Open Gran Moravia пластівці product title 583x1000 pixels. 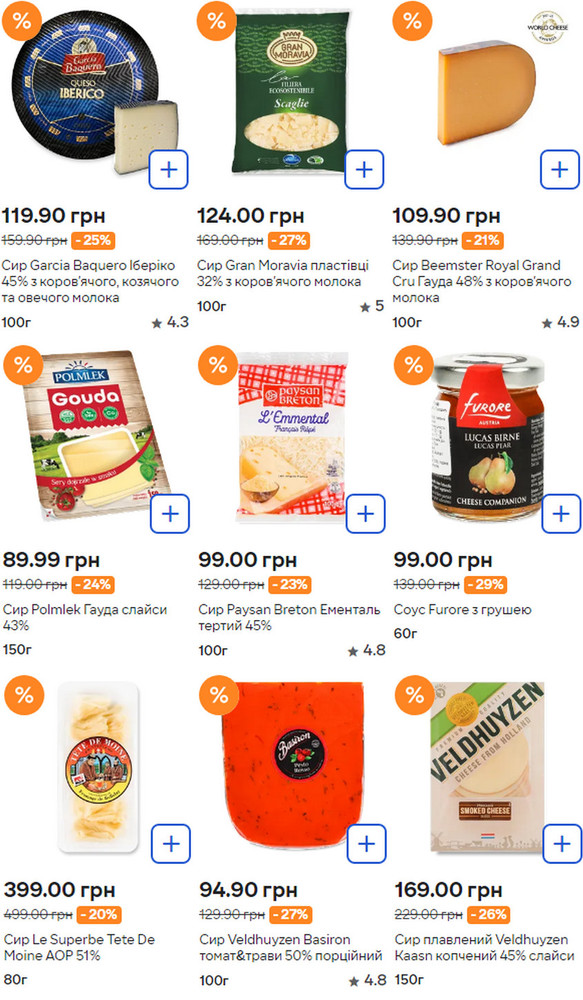(x=283, y=273)
